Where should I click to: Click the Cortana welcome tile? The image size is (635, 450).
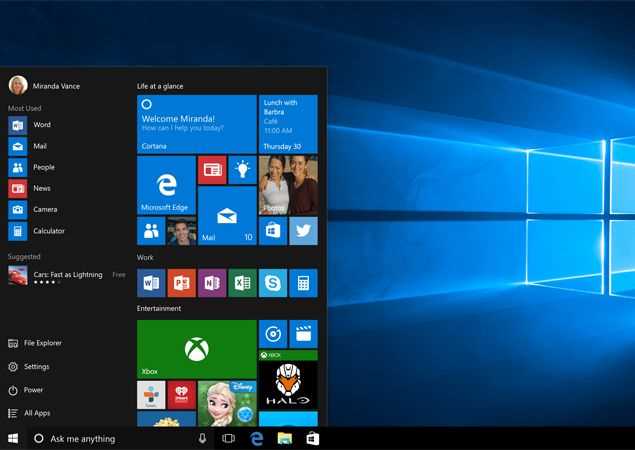pos(197,124)
